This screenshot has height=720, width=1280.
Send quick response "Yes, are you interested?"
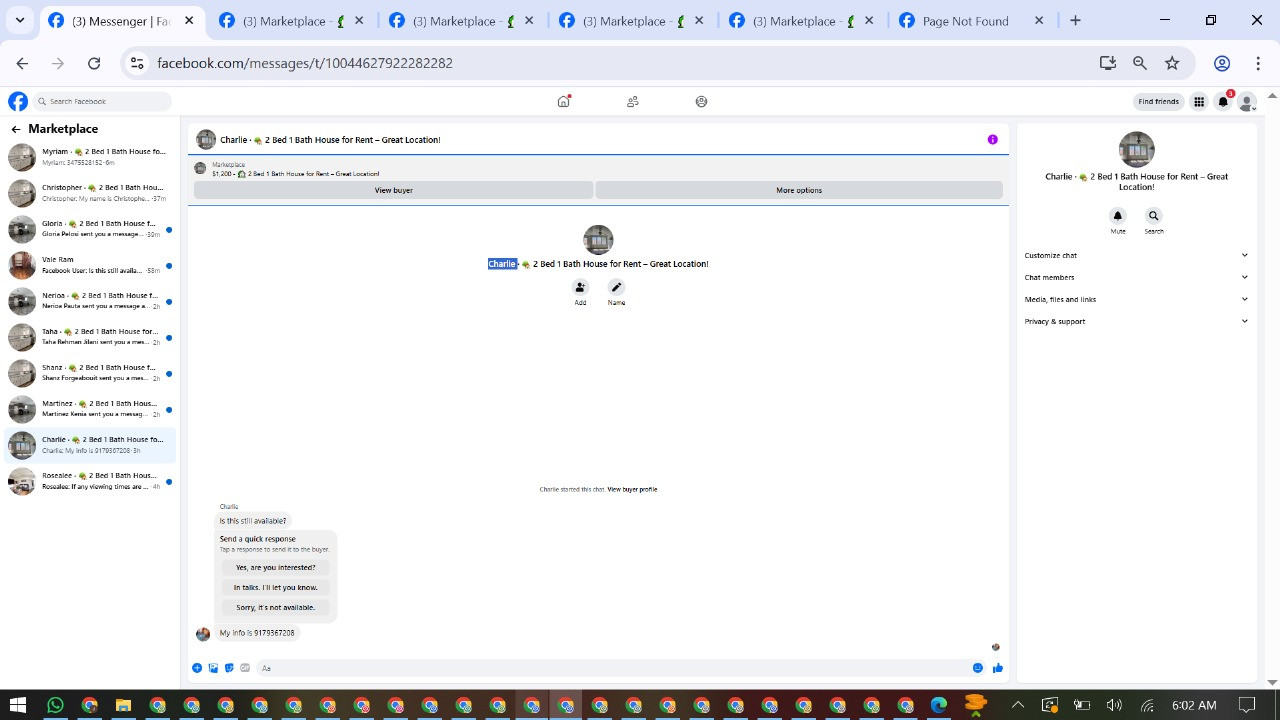point(275,567)
